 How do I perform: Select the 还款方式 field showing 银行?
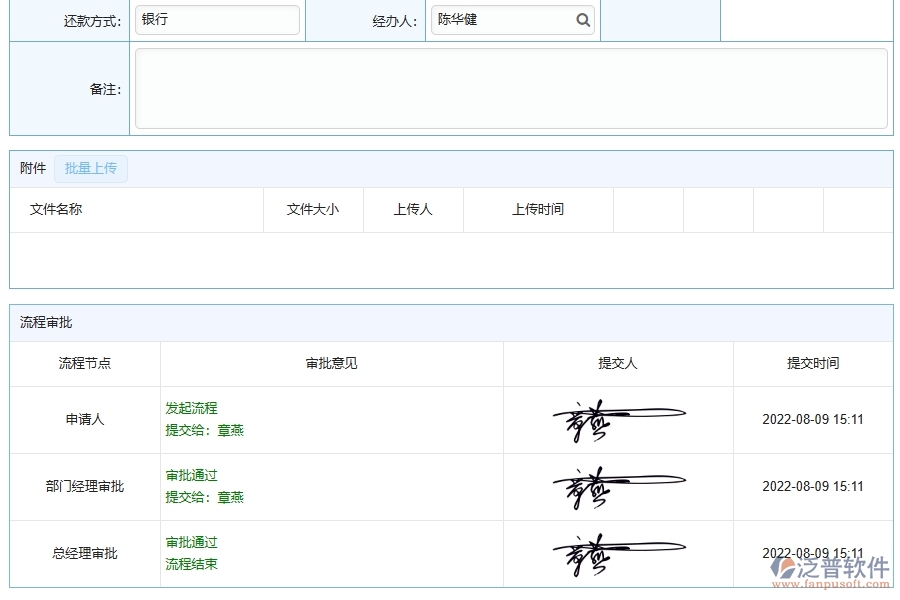(216, 19)
